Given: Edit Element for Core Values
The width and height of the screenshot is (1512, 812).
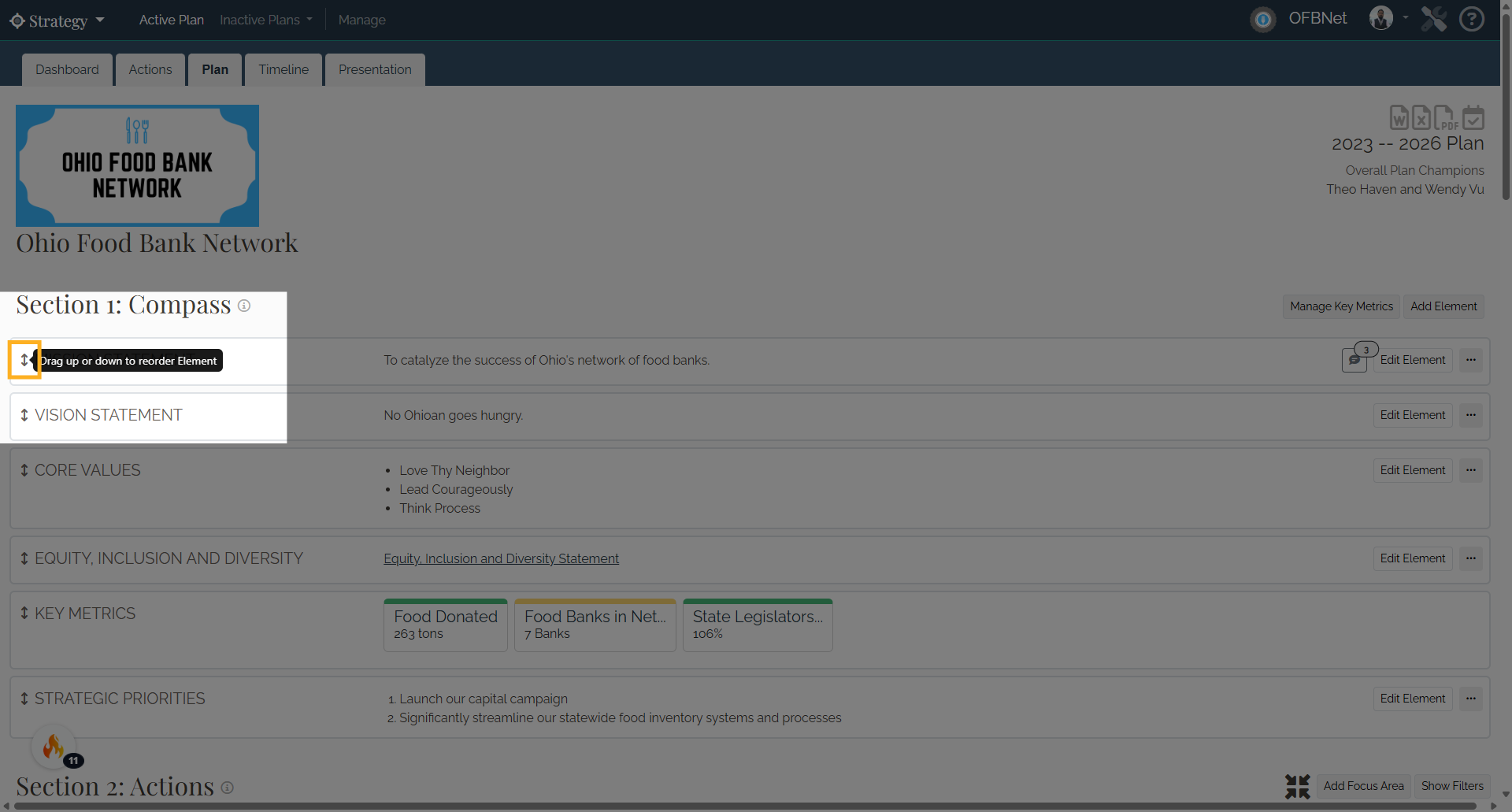Looking at the screenshot, I should point(1413,470).
